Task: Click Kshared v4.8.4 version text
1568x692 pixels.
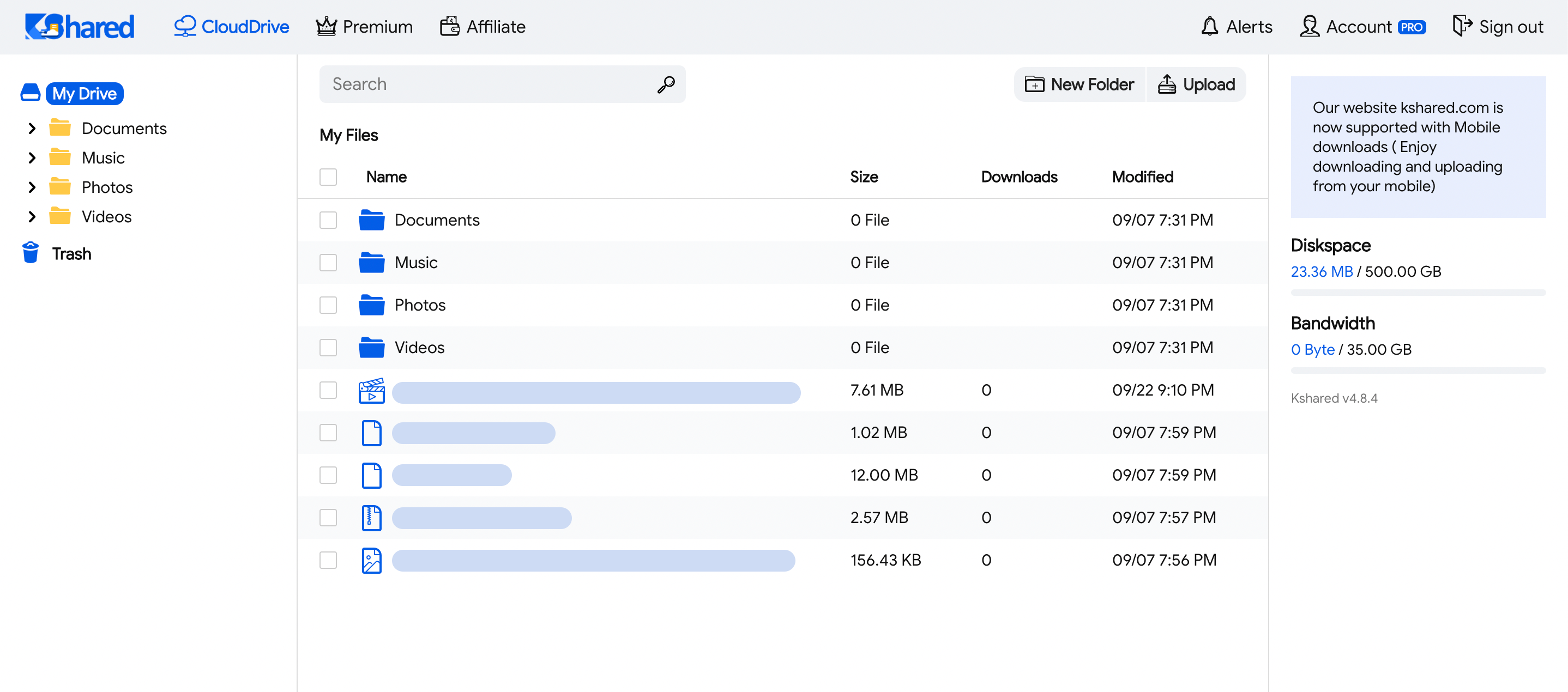Action: click(1334, 398)
